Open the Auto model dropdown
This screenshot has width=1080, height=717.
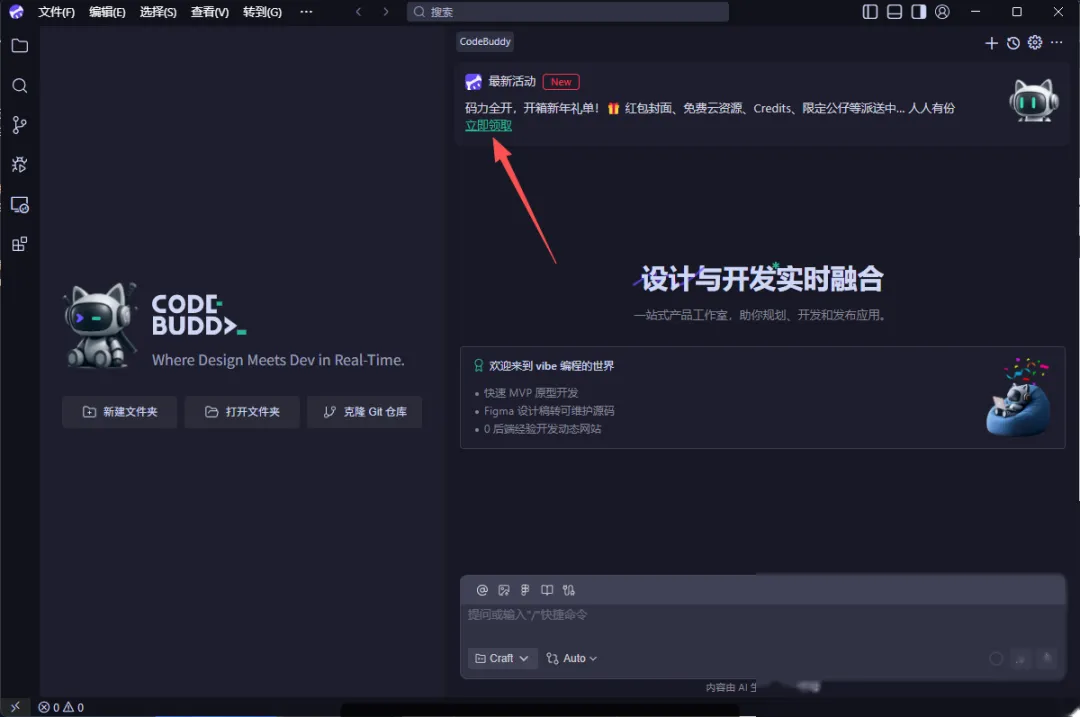click(572, 658)
